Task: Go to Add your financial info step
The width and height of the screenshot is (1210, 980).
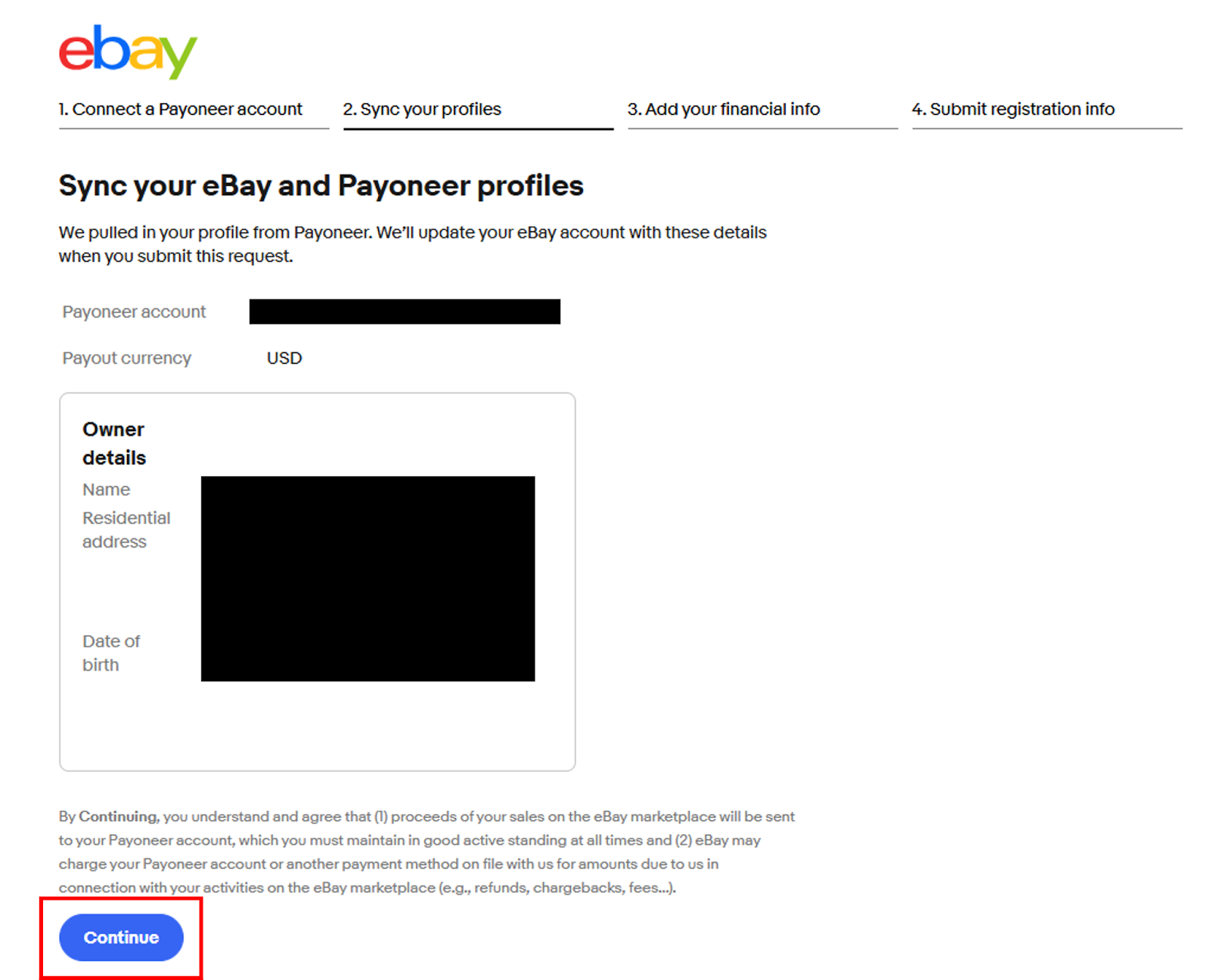Action: tap(724, 109)
